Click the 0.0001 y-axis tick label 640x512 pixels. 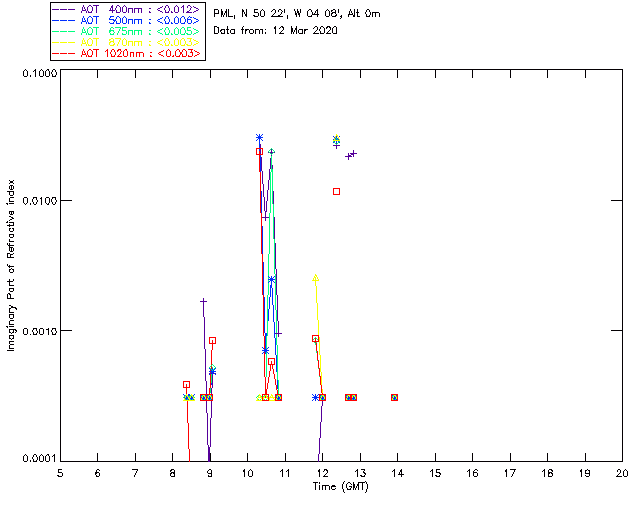pos(39,459)
